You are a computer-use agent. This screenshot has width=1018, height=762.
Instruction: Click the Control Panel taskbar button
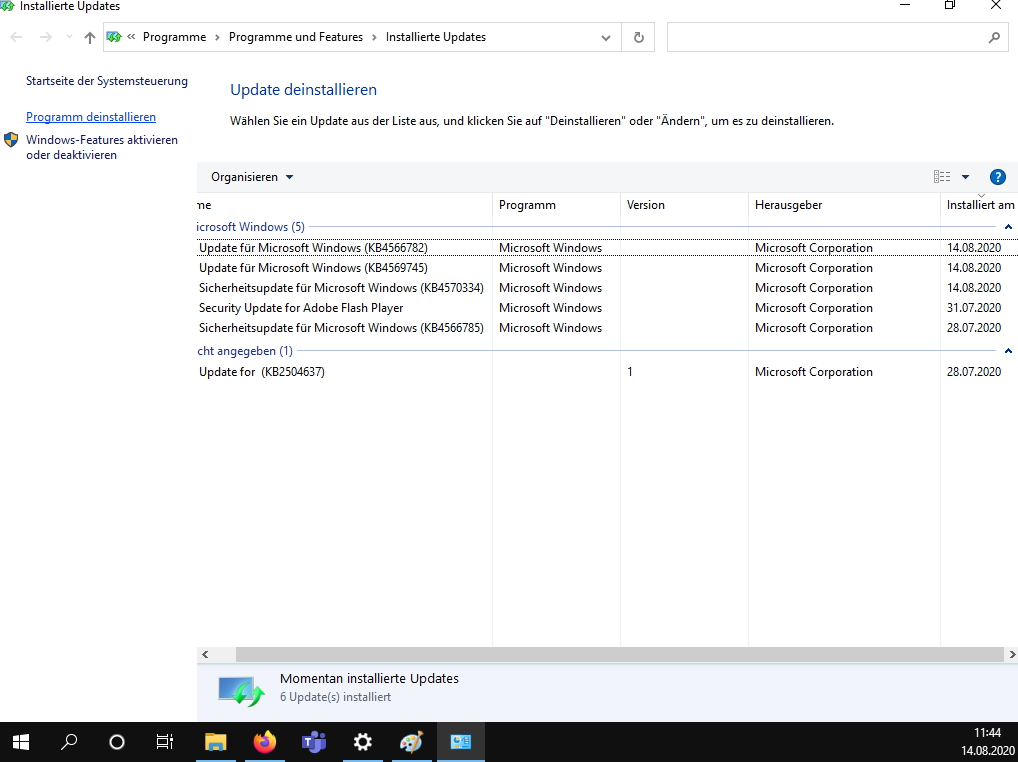(461, 742)
